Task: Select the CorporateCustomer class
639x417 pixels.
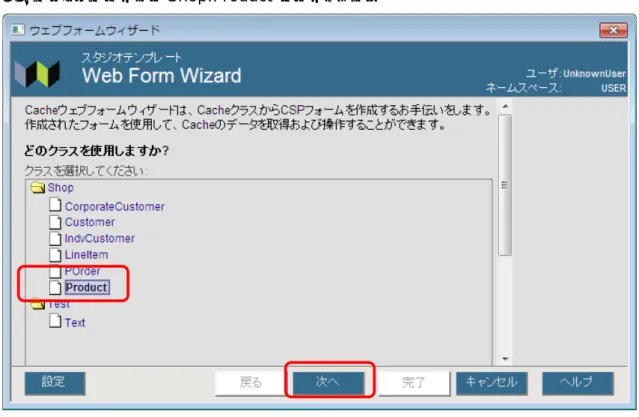Action: tap(115, 207)
